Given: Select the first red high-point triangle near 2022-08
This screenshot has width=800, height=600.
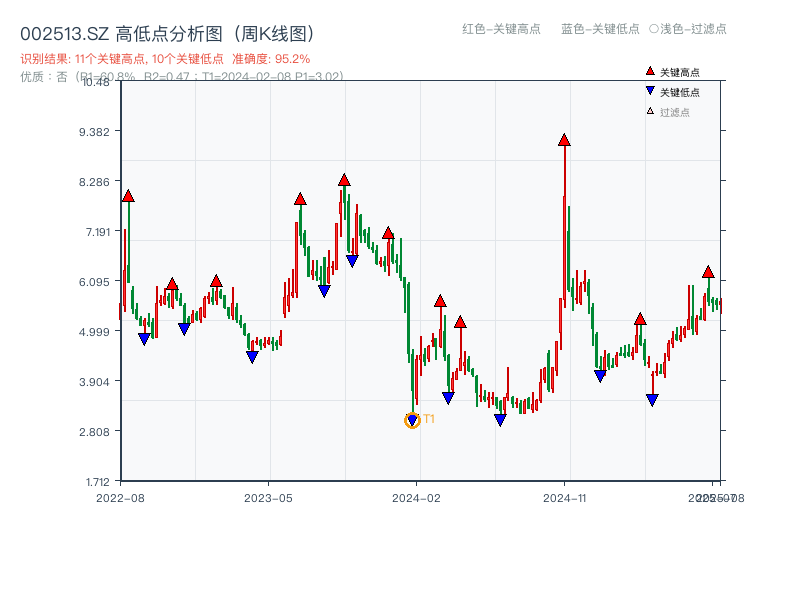Looking at the screenshot, I should tap(128, 197).
